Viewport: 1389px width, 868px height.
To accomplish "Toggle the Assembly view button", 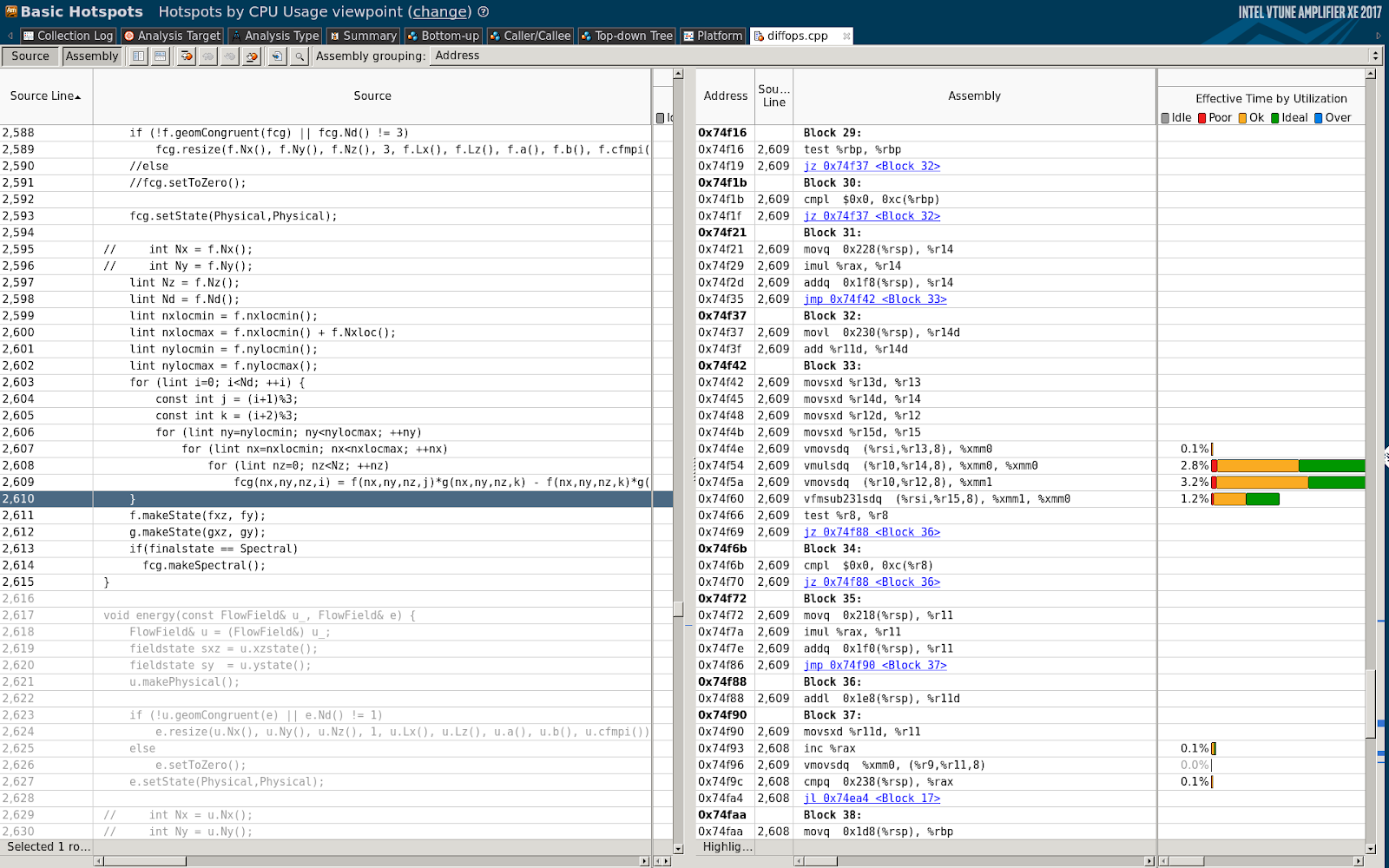I will tap(91, 56).
